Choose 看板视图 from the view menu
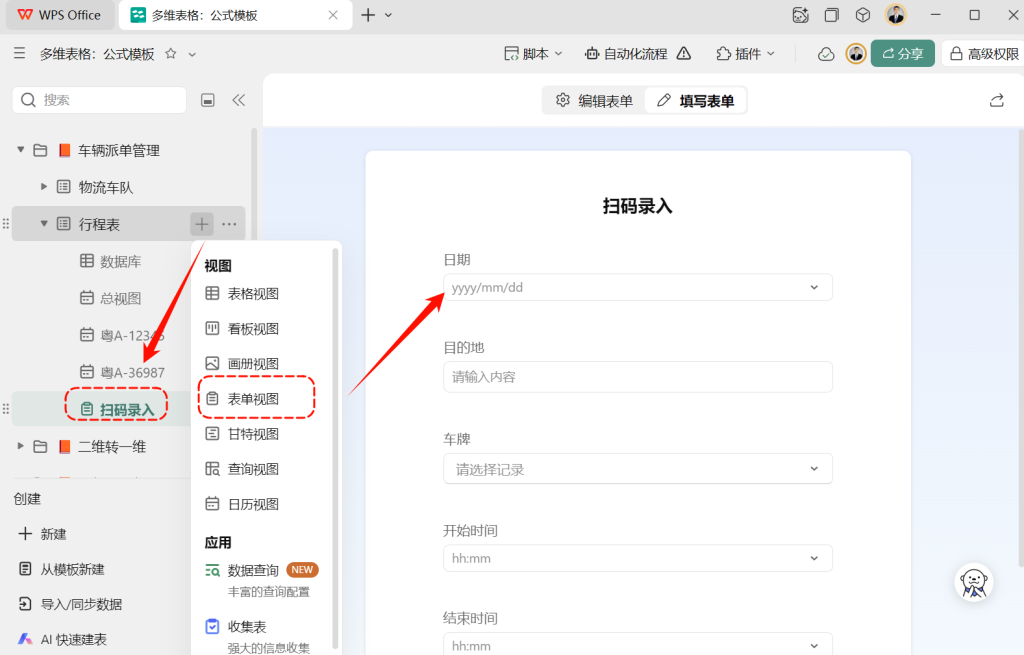This screenshot has width=1024, height=655. 242,328
